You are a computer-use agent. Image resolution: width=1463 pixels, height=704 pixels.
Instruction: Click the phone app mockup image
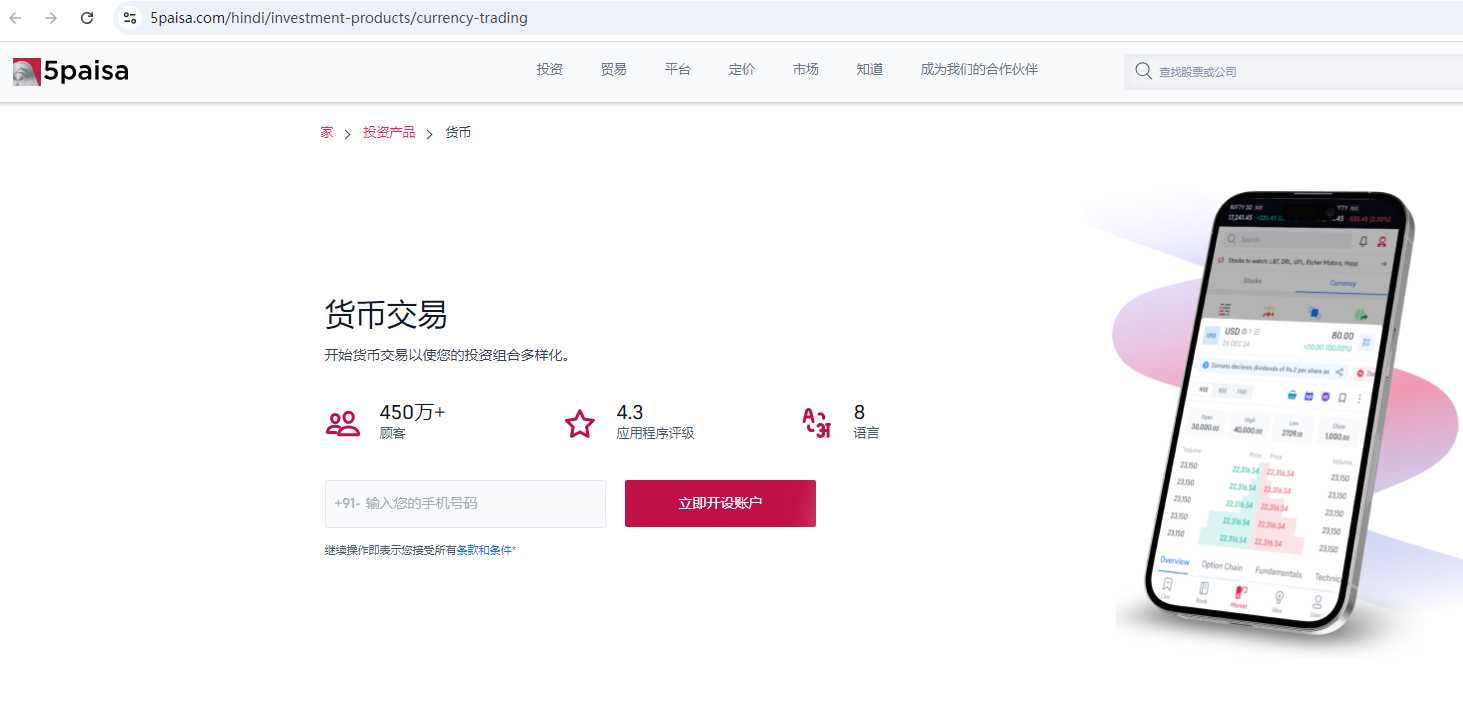pyautogui.click(x=1278, y=415)
